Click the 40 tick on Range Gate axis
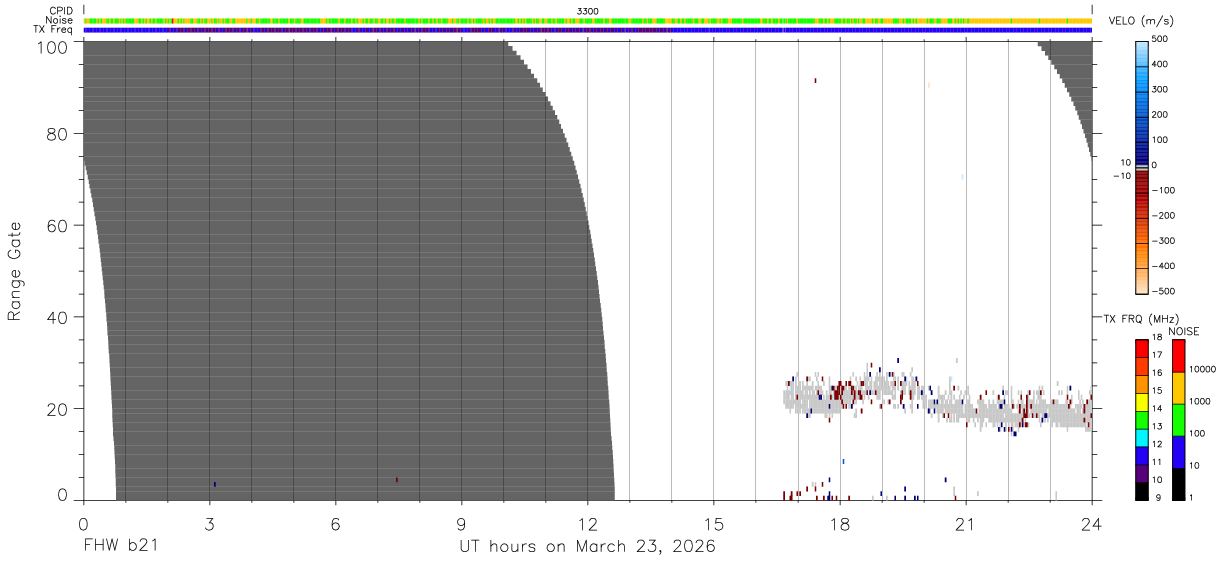 [x=59, y=317]
